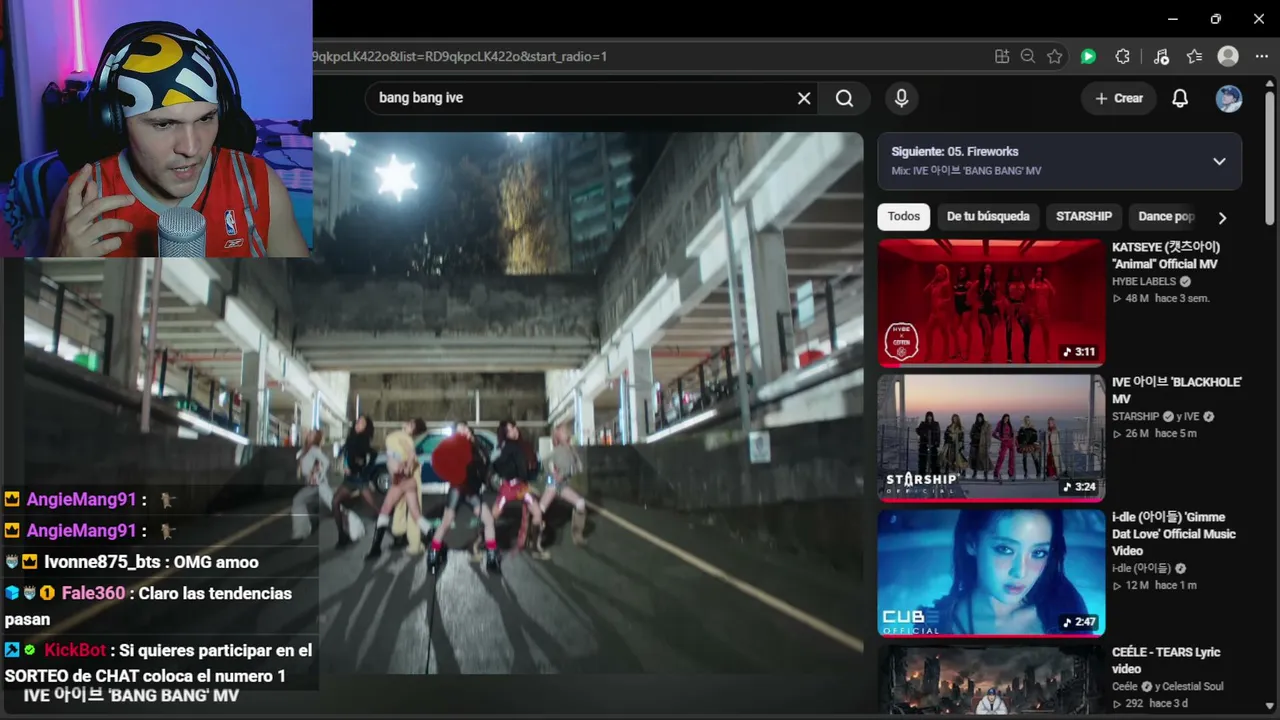Click the Crear button

pyautogui.click(x=1119, y=98)
